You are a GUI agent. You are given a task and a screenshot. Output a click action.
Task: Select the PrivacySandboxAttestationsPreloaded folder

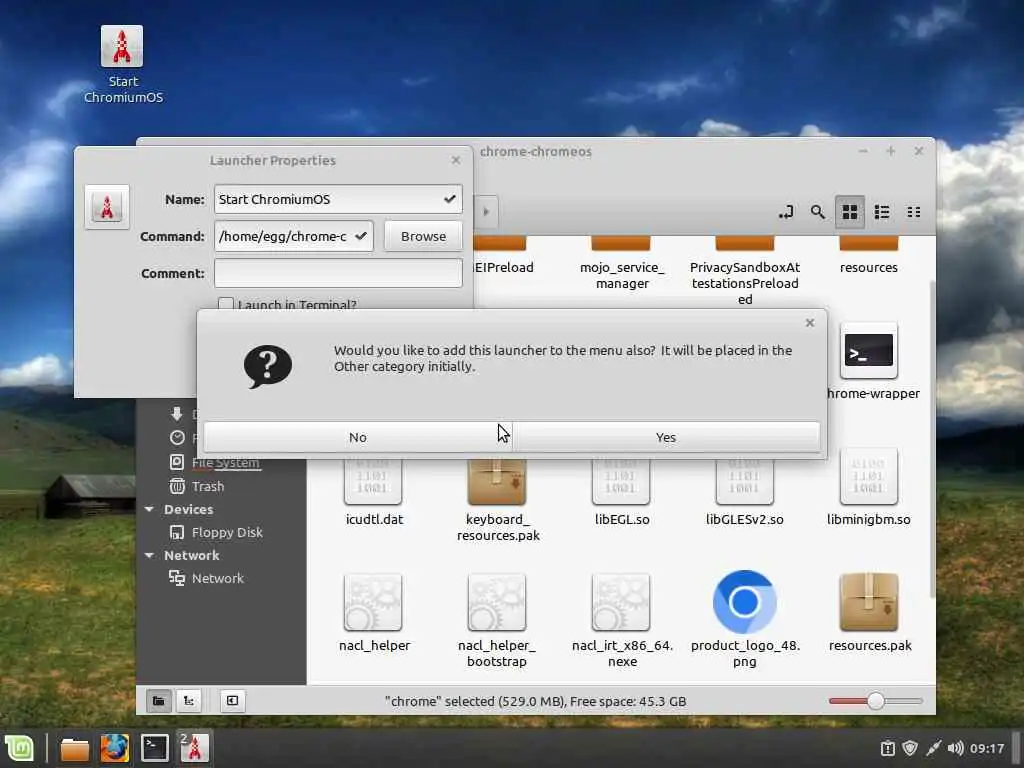(744, 270)
